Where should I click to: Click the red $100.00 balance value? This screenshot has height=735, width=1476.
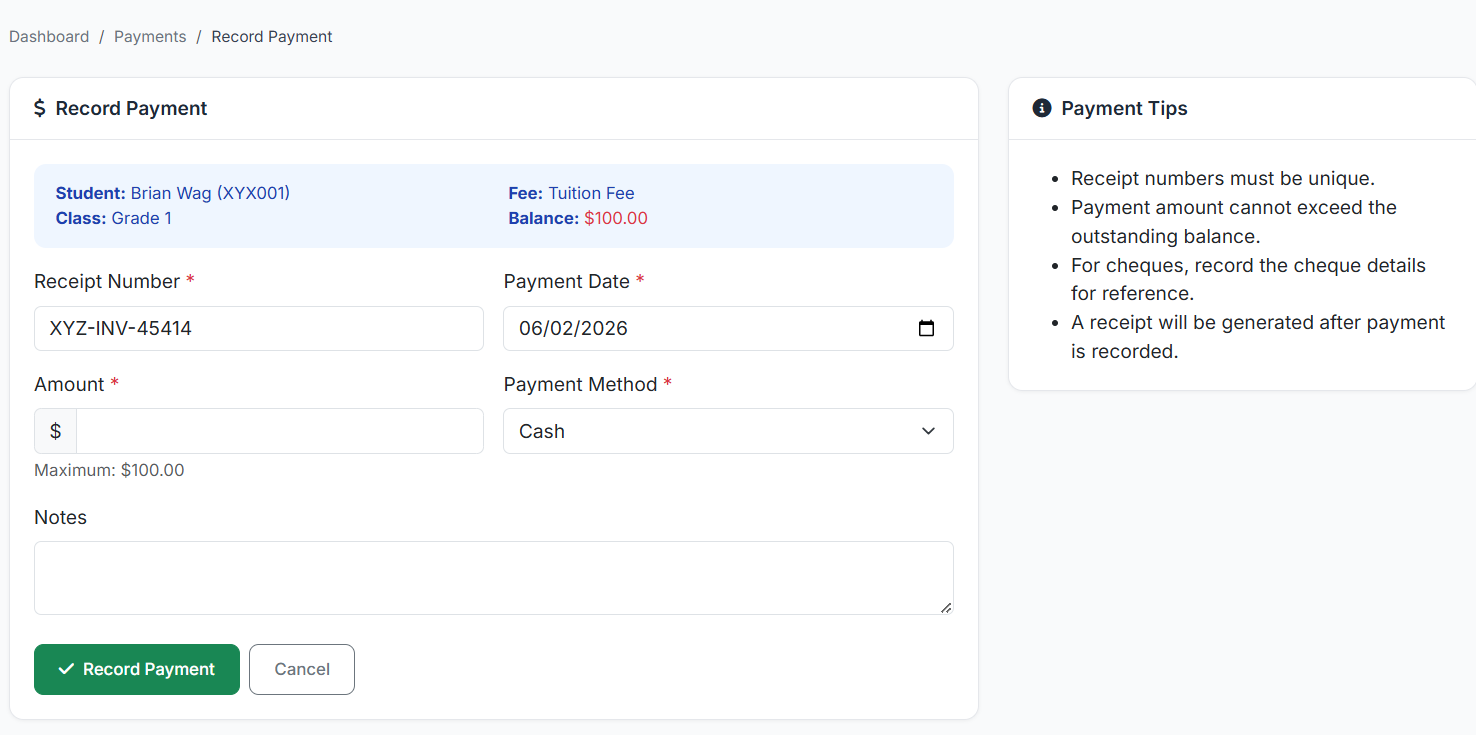(x=616, y=218)
